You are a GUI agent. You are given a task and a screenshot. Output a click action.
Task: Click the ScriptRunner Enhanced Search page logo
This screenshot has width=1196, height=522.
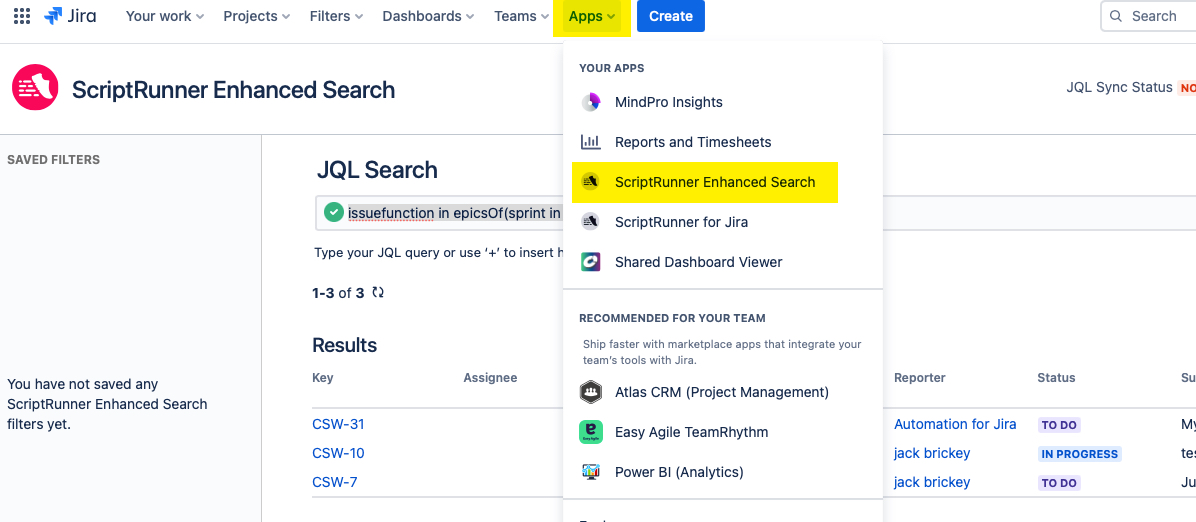[35, 89]
